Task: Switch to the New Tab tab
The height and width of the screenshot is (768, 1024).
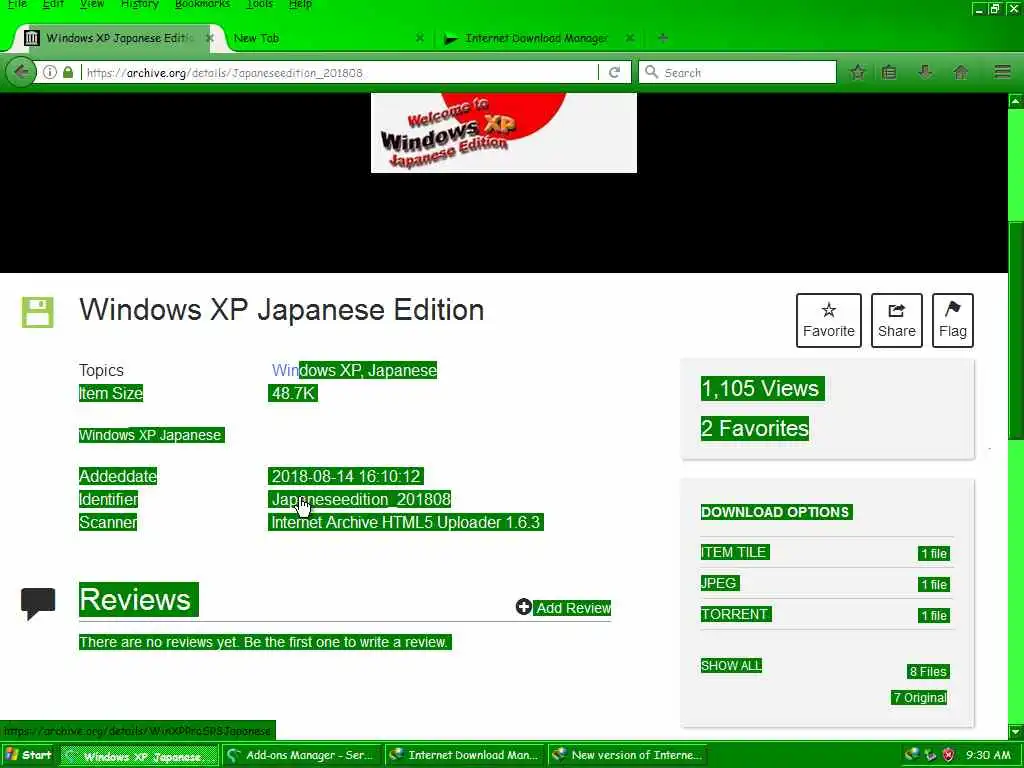Action: 327,38
